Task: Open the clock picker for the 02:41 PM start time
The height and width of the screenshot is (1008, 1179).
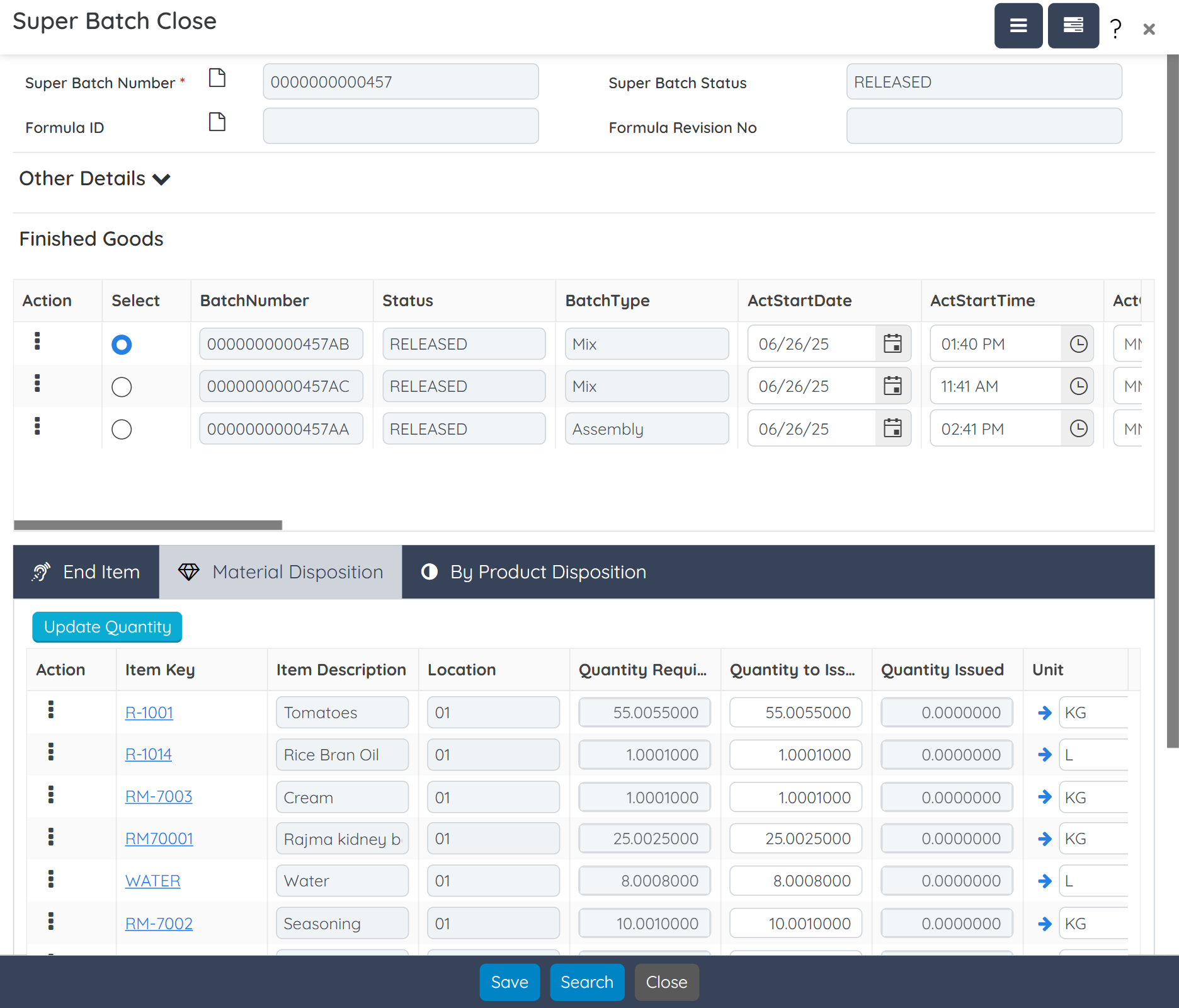Action: click(x=1078, y=428)
